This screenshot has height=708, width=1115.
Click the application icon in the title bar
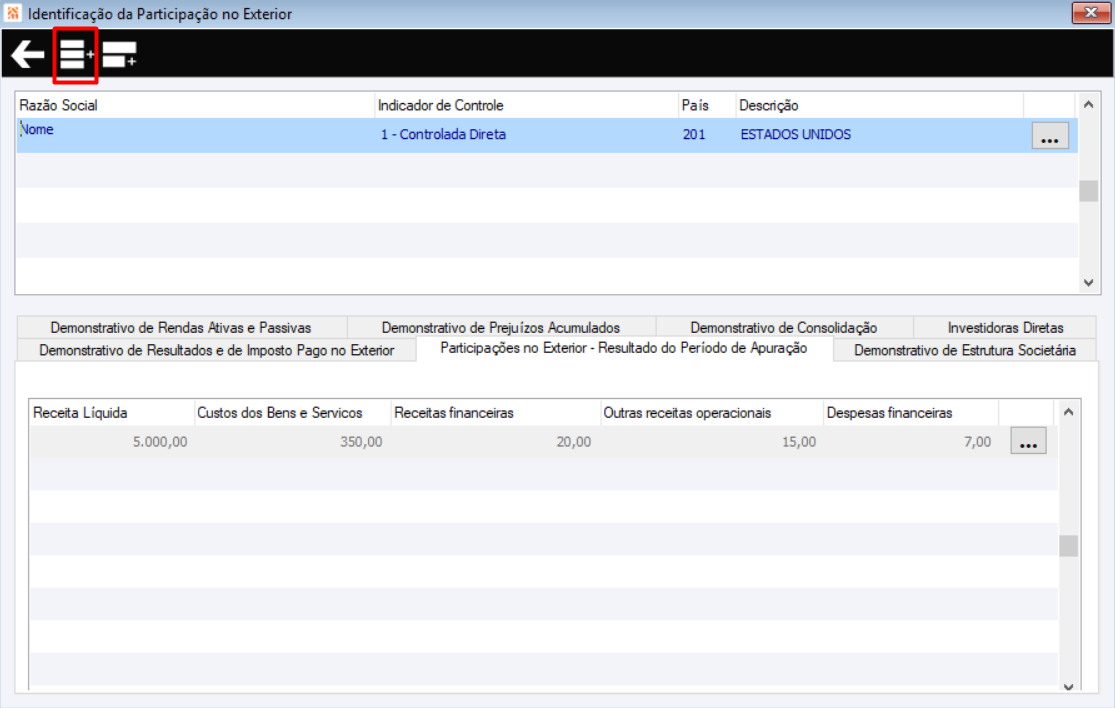(x=13, y=13)
